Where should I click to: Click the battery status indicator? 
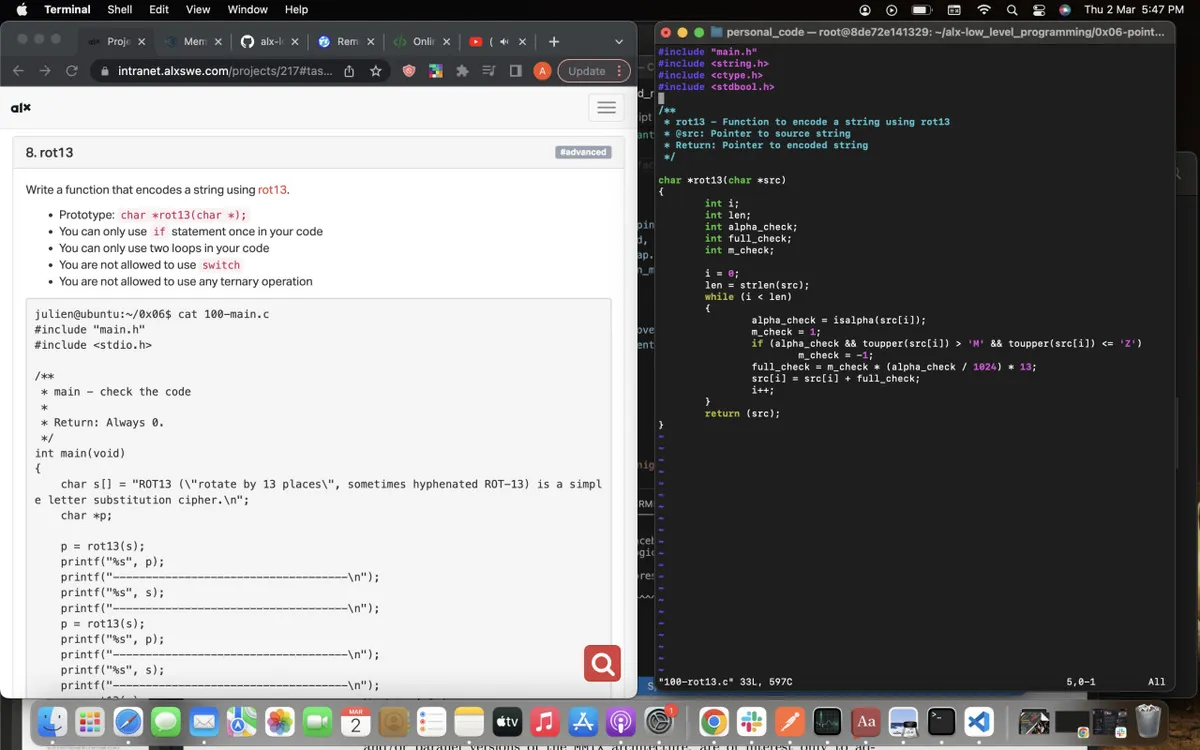pyautogui.click(x=922, y=9)
